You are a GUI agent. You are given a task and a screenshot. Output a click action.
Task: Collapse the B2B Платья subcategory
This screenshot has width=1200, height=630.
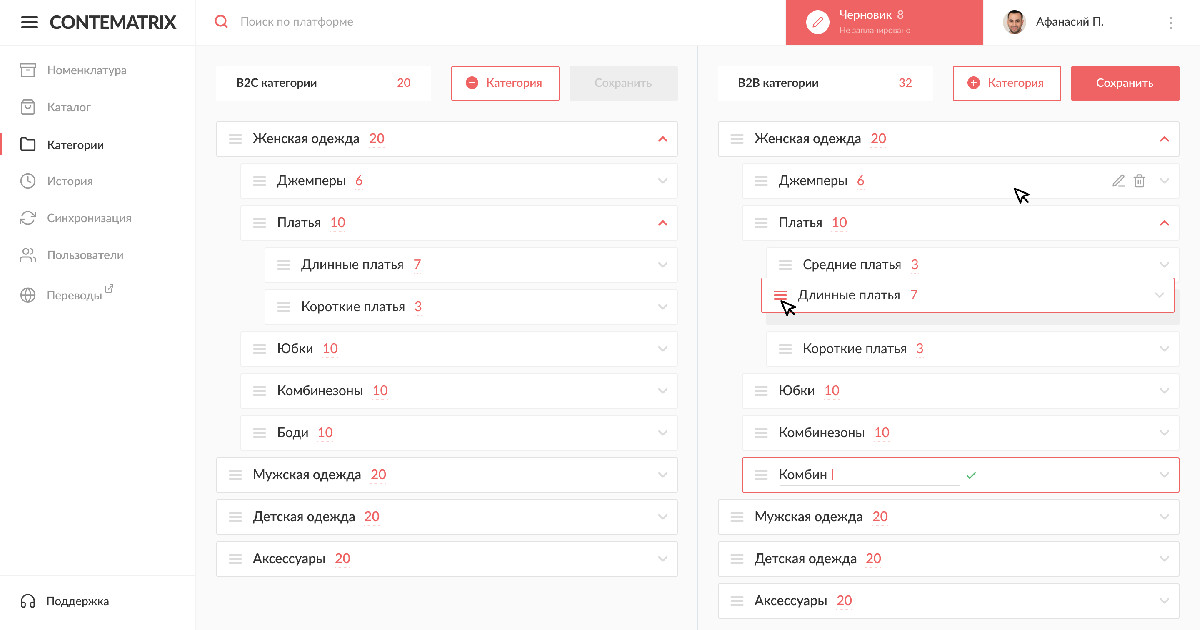[1163, 223]
